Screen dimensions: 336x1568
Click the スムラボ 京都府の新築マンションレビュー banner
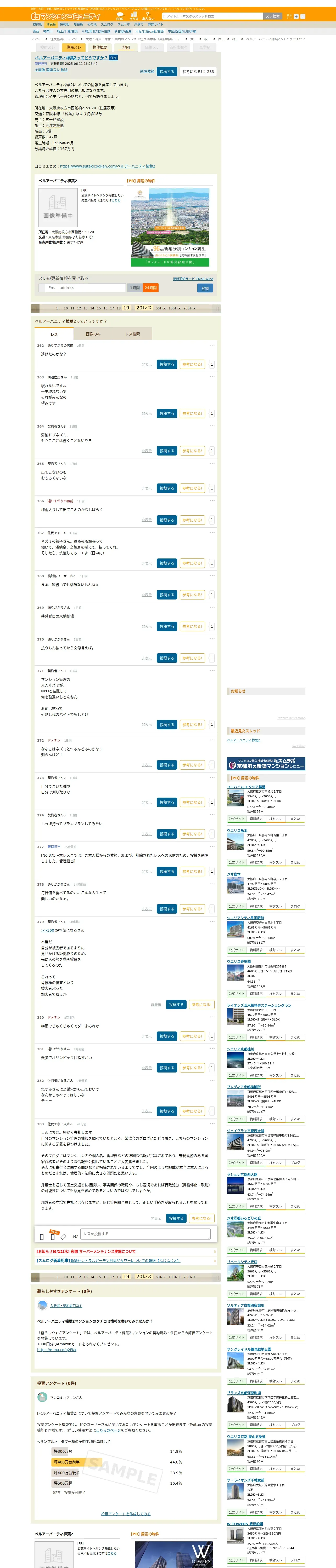(266, 764)
